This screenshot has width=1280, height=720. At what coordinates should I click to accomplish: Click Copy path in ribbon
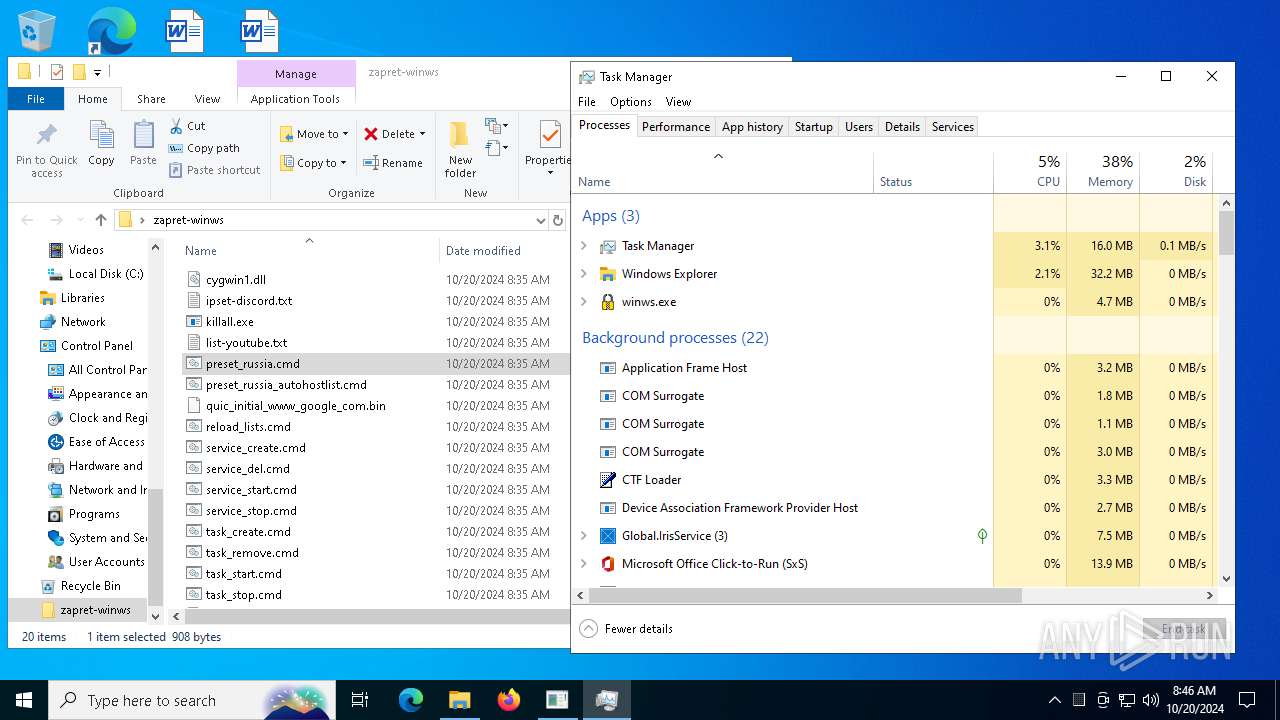205,148
